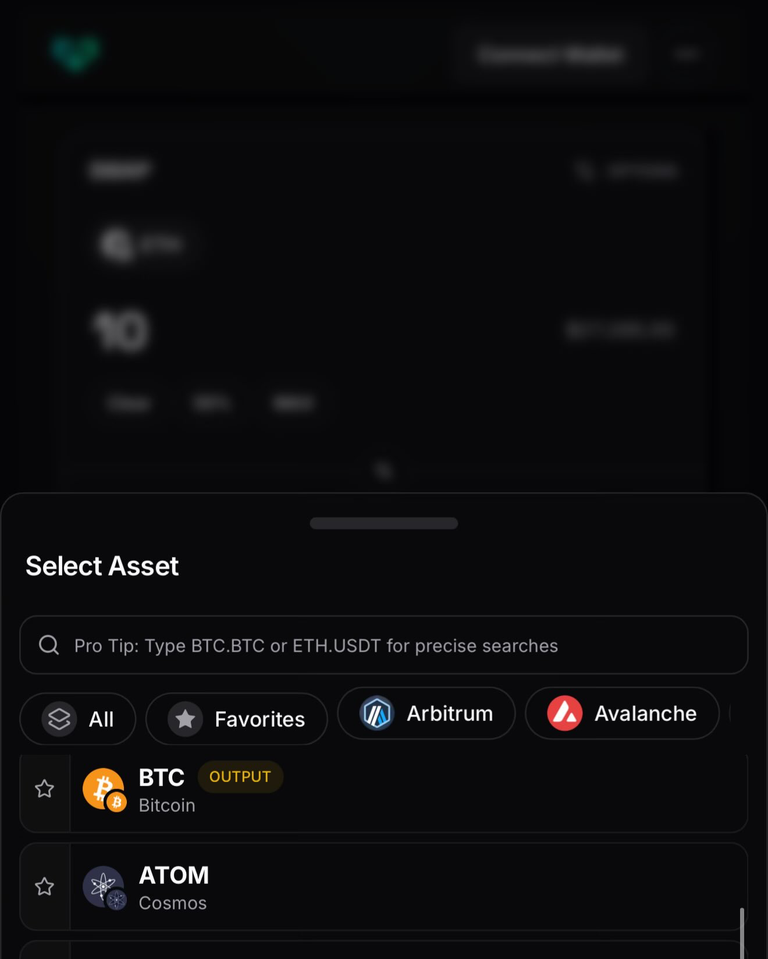Click the OUTPUT badge next to BTC

click(x=240, y=777)
